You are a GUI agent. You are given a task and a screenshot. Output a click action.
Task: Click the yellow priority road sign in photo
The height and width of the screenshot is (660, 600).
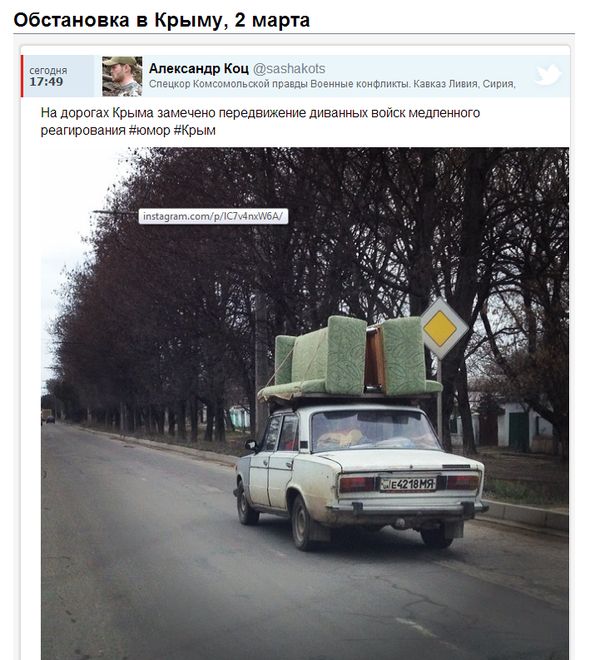click(x=440, y=328)
